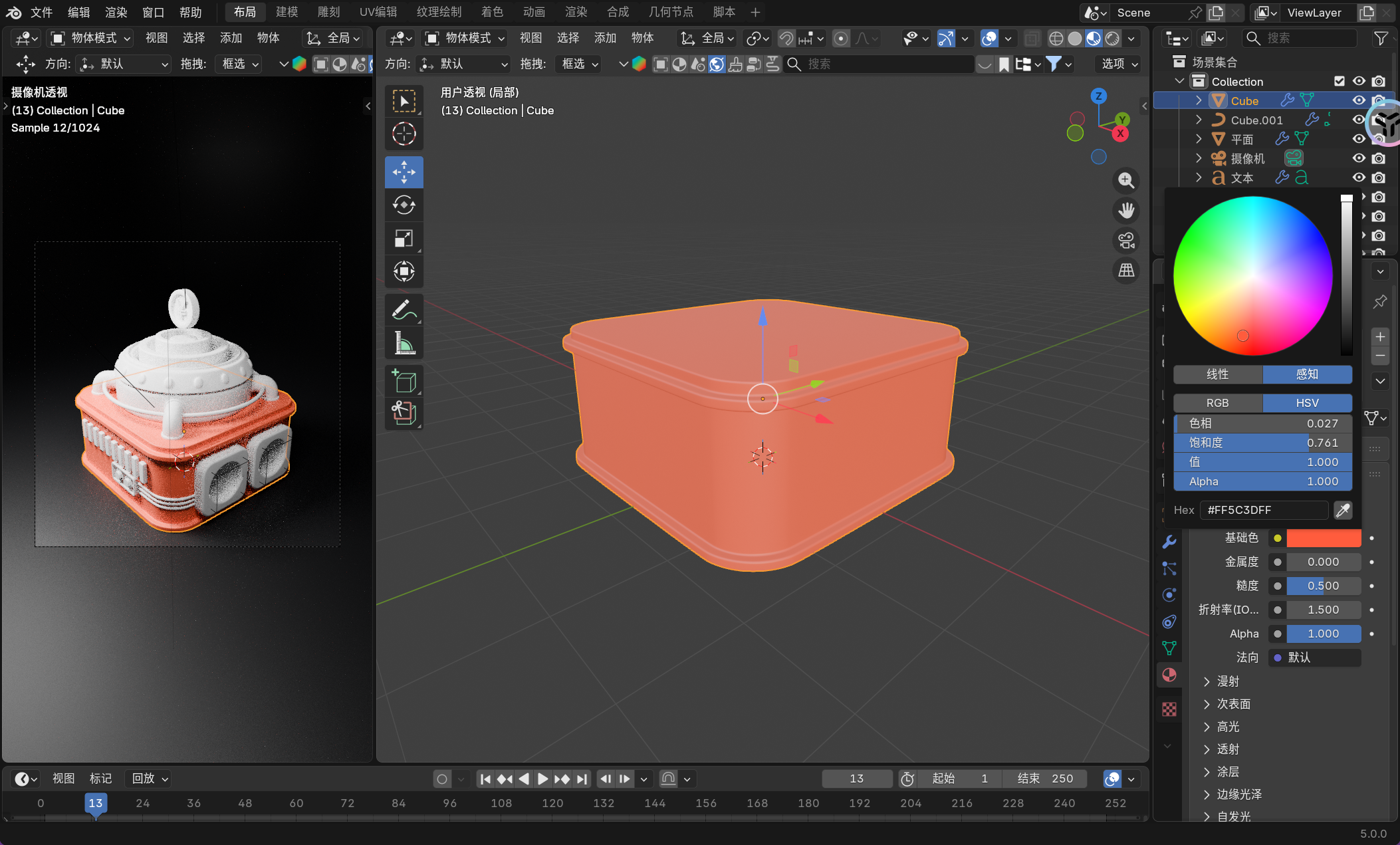Open the Material properties tab icon

pyautogui.click(x=1169, y=675)
